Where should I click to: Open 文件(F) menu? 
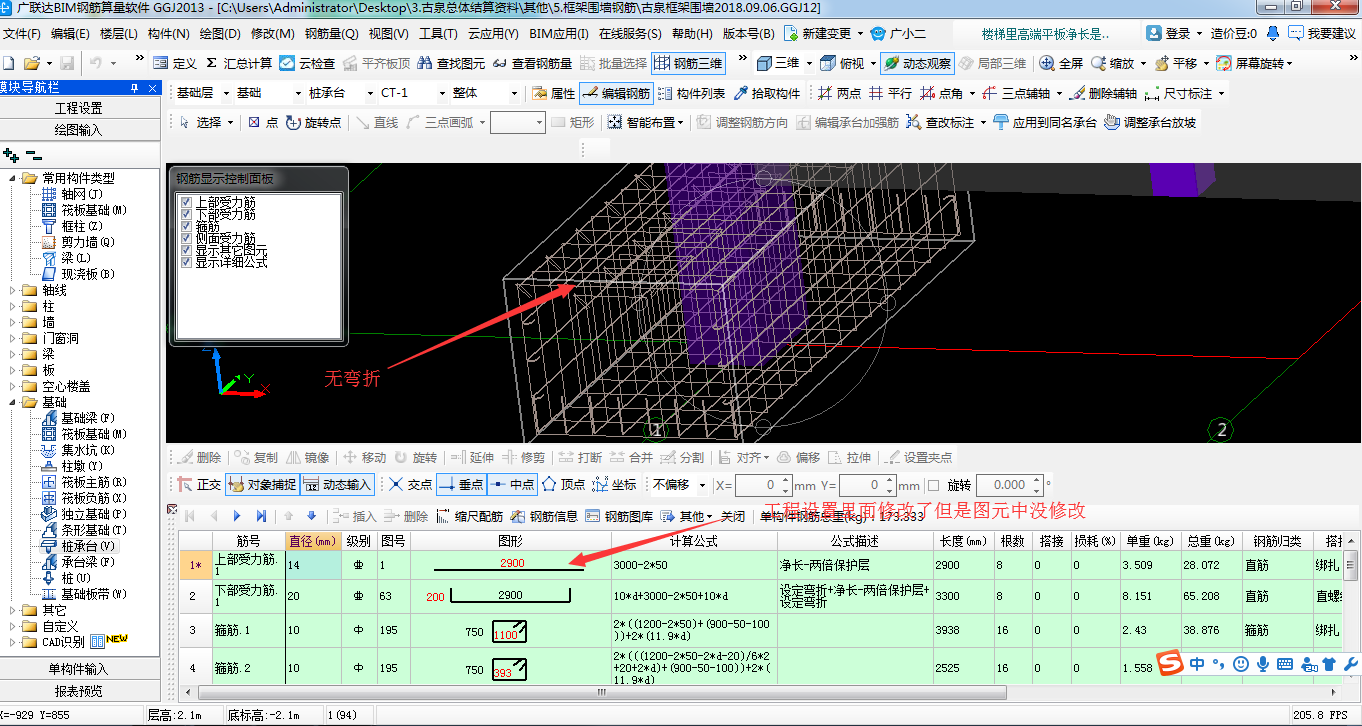point(23,33)
